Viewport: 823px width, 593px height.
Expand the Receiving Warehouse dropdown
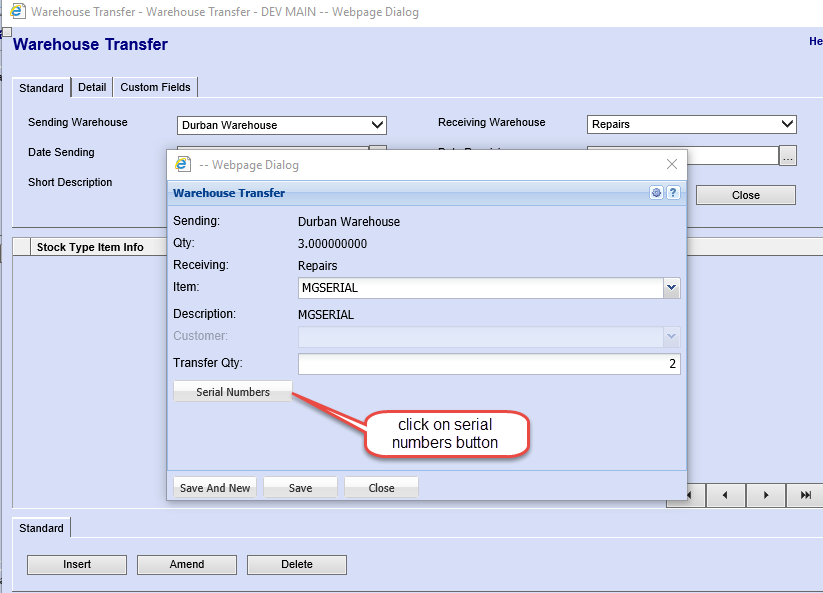787,124
